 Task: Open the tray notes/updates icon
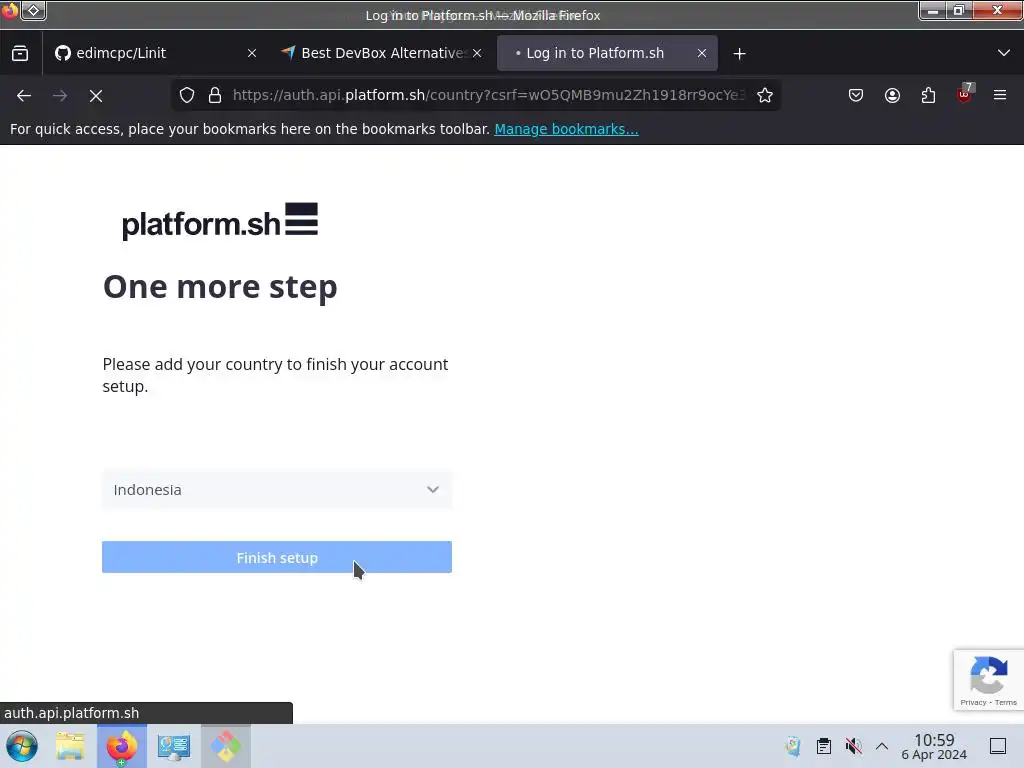click(x=793, y=746)
